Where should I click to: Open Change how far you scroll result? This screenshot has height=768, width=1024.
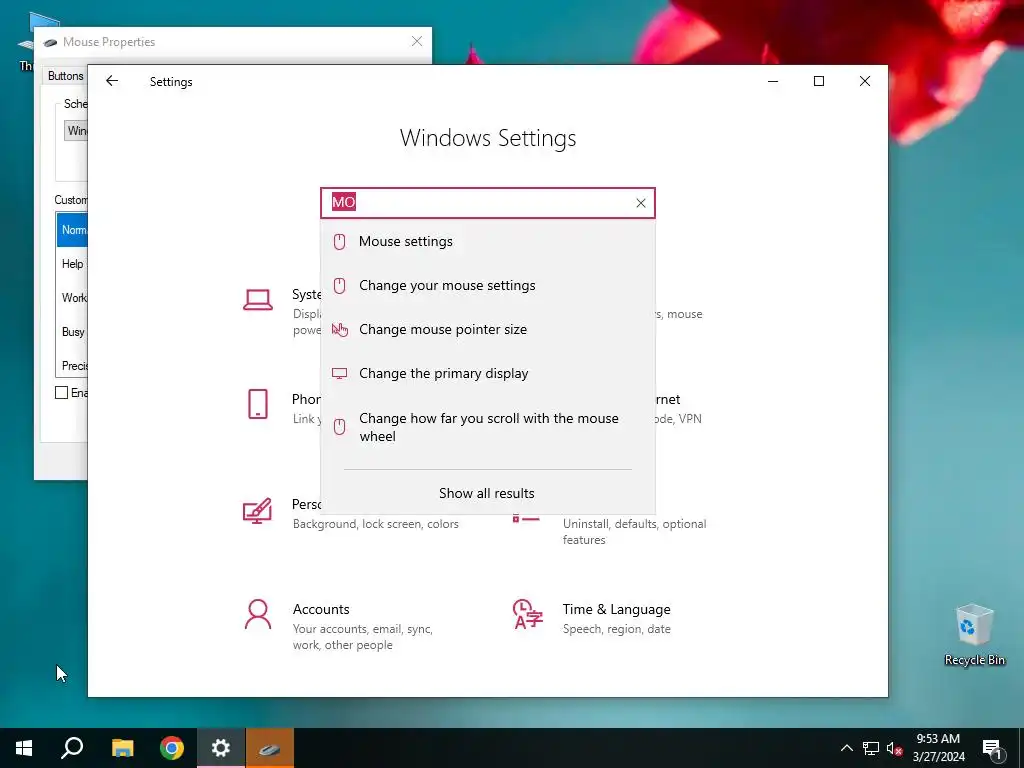(x=487, y=427)
